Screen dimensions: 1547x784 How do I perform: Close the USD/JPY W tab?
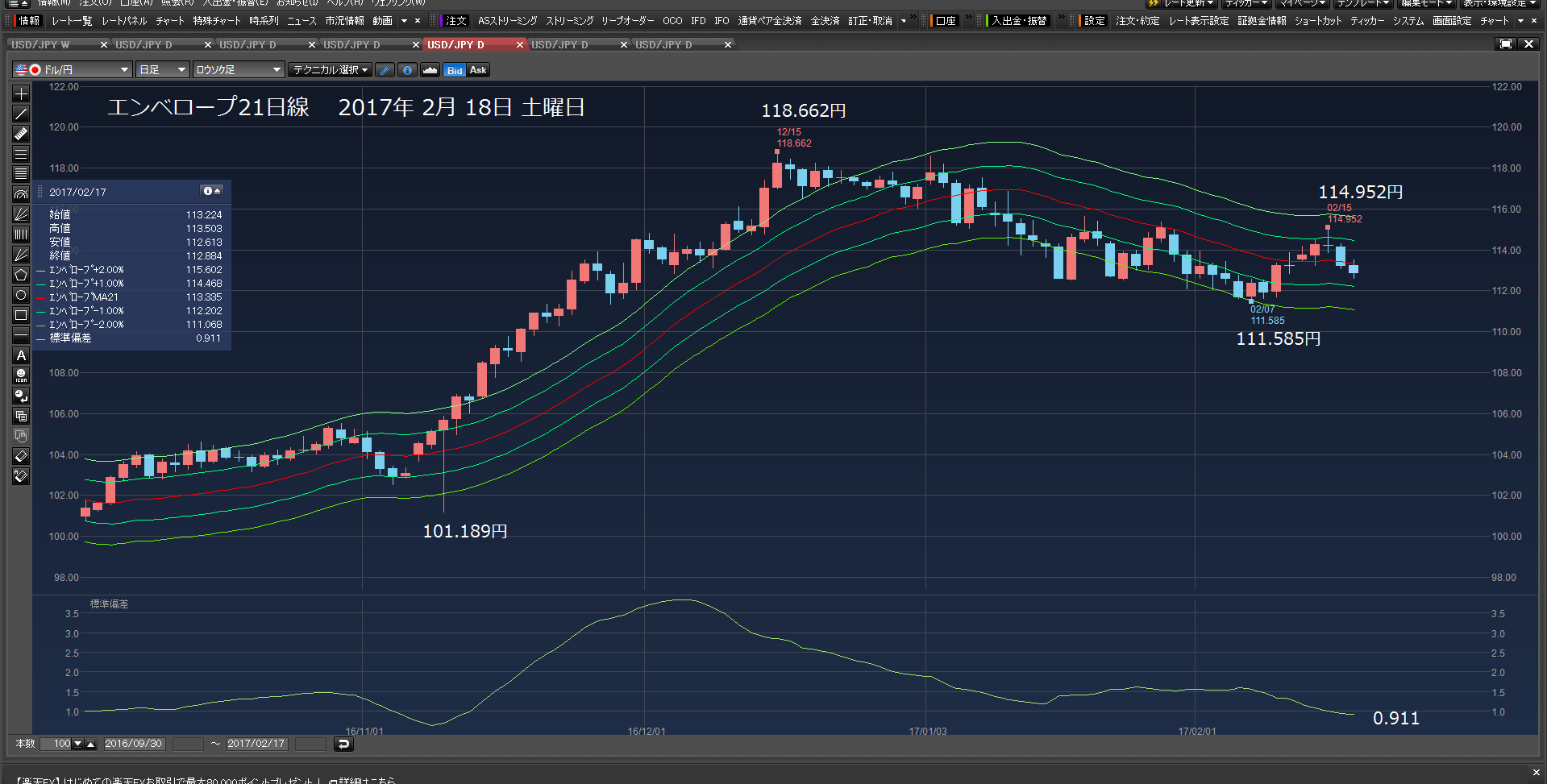pyautogui.click(x=103, y=44)
